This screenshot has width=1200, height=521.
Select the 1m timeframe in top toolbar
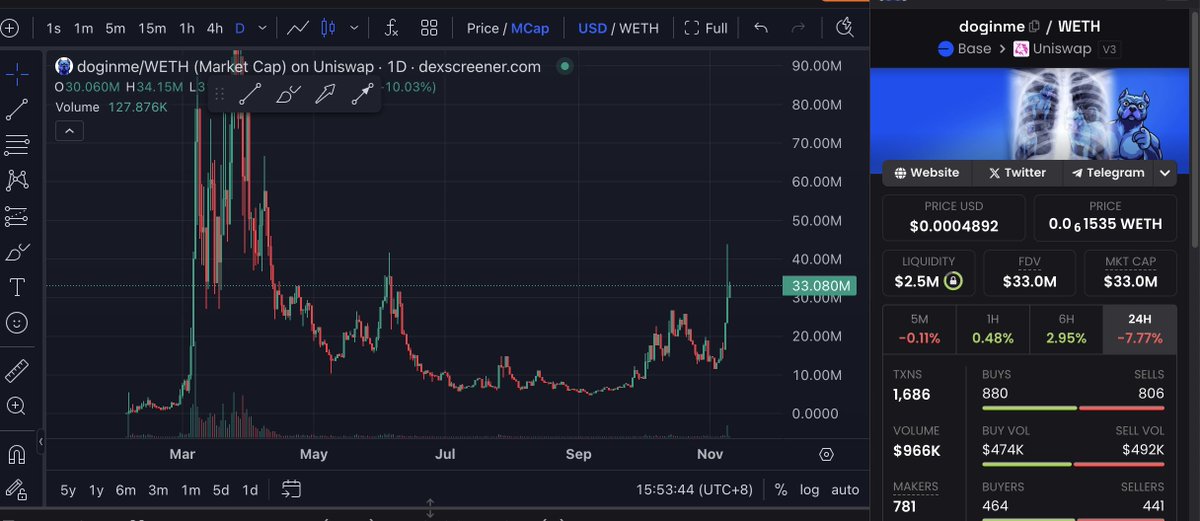(x=83, y=28)
